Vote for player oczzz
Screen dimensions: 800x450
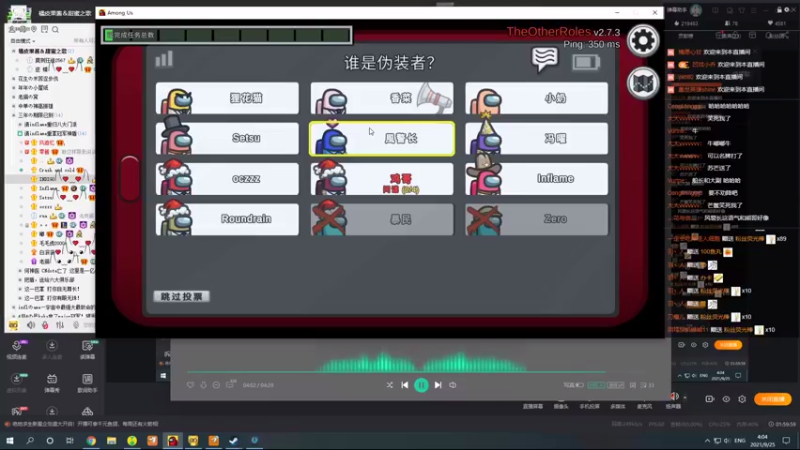227,179
